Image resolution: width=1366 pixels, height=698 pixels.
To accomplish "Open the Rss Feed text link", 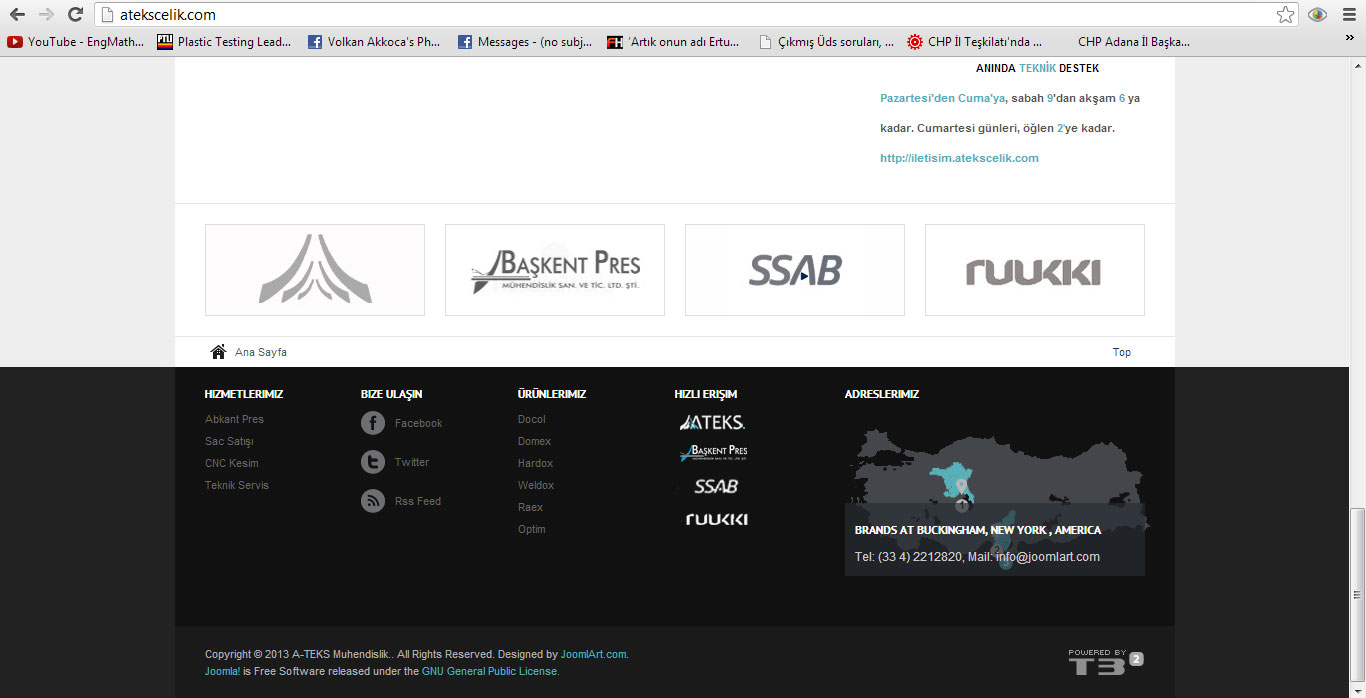I will [417, 501].
